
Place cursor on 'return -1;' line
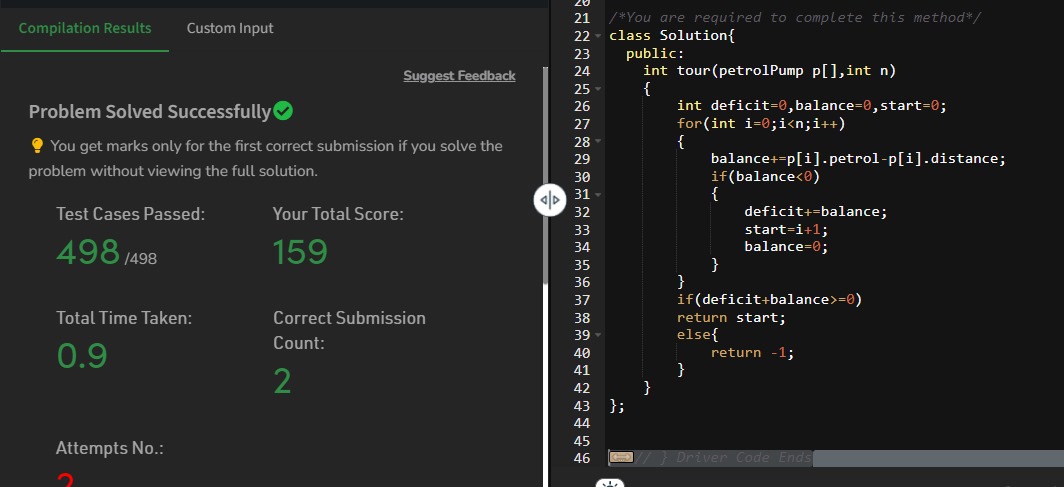pos(752,353)
